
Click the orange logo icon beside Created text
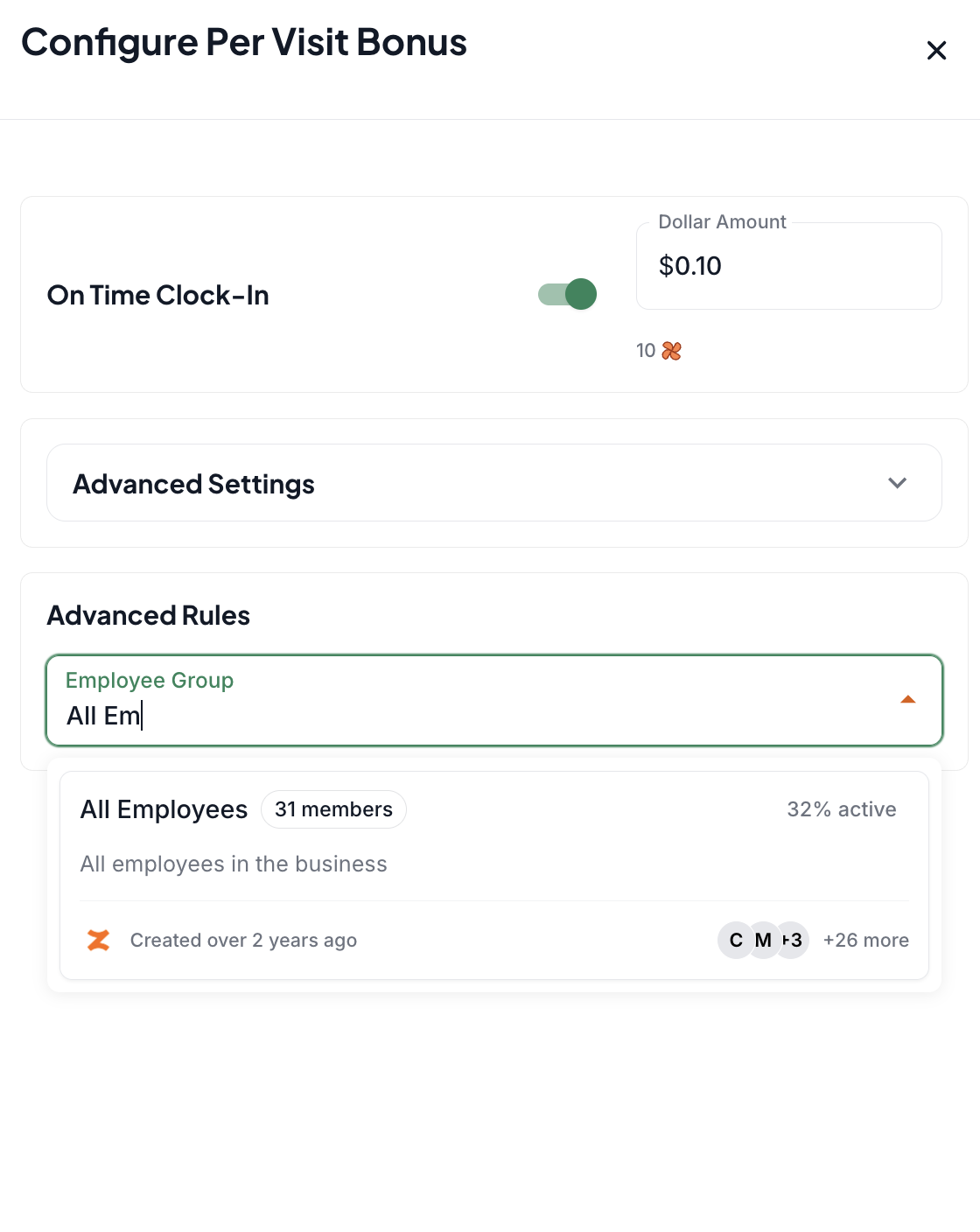[x=98, y=941]
